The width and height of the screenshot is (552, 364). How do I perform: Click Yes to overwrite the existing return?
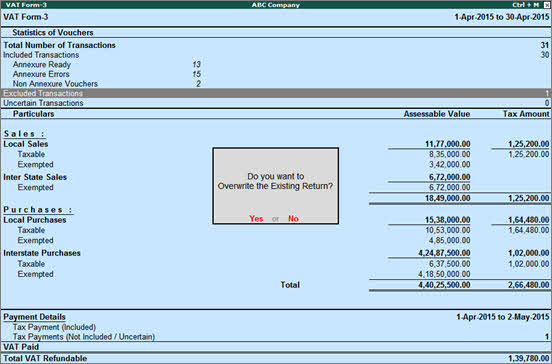click(x=256, y=219)
